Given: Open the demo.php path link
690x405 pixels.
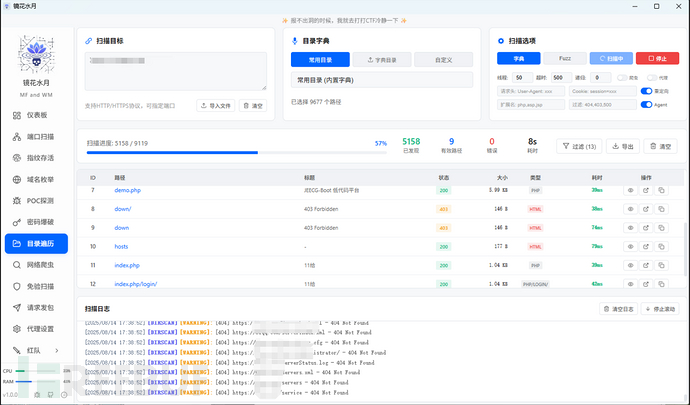Looking at the screenshot, I should [128, 190].
